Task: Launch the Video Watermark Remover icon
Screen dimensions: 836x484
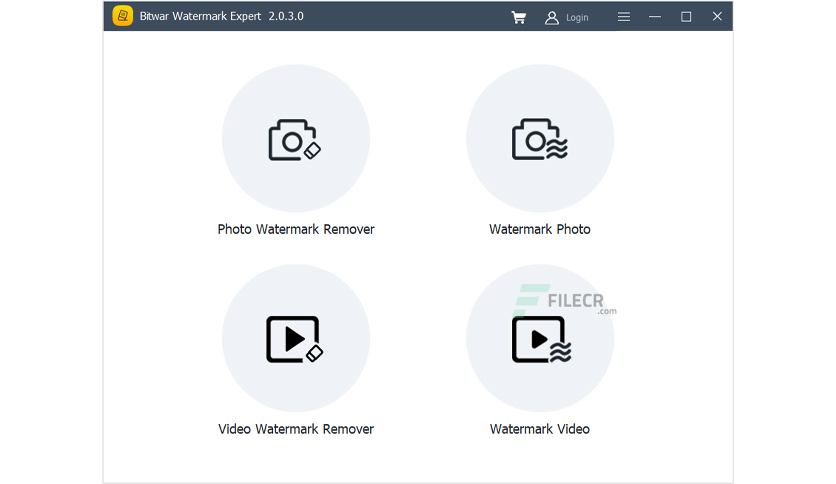Action: (x=296, y=338)
